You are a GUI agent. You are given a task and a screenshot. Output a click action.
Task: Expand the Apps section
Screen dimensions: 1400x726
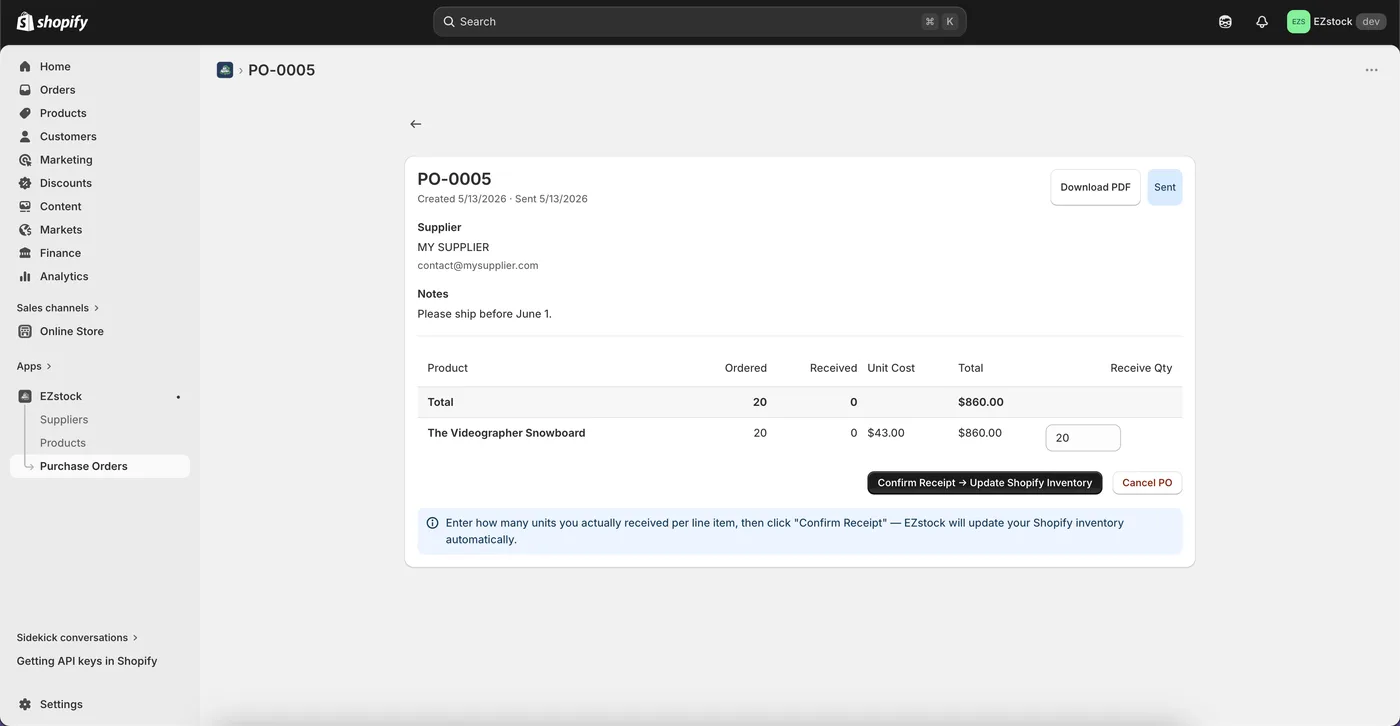pos(34,366)
